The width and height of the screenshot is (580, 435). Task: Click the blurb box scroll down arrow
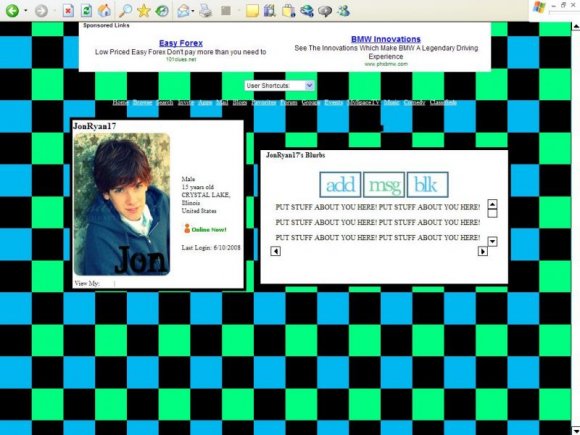click(492, 242)
